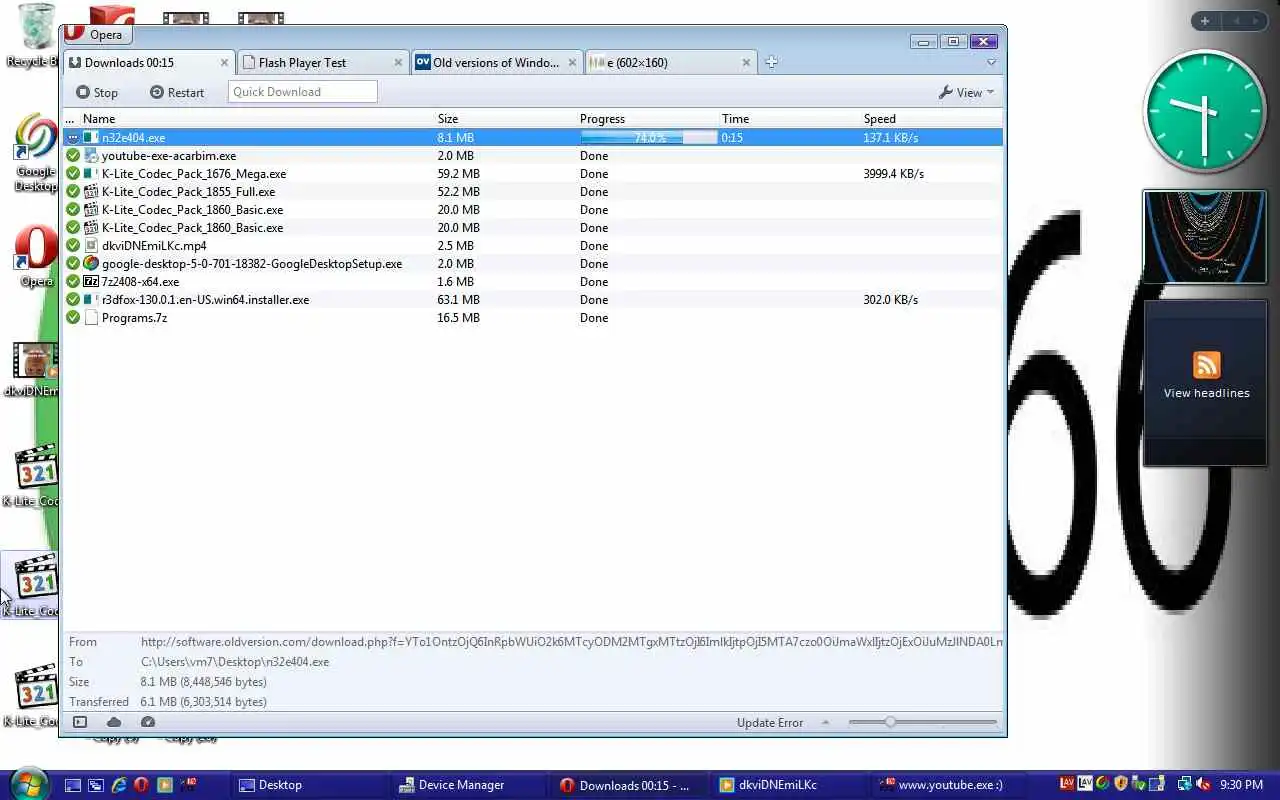1280x800 pixels.
Task: Restart the selected download
Action: tap(177, 92)
